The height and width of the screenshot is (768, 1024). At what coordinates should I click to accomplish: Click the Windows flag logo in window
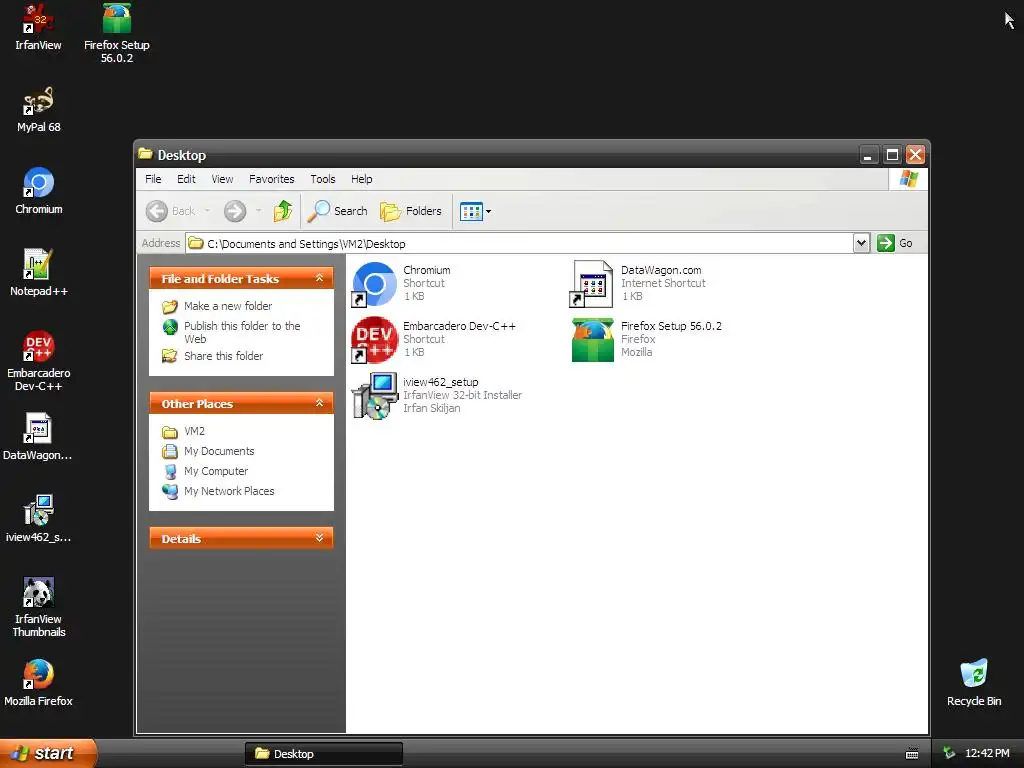tap(908, 179)
